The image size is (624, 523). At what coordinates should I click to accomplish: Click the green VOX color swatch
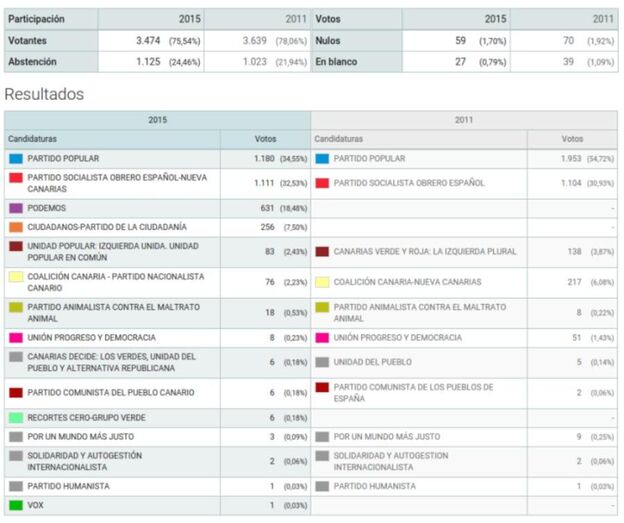16,505
